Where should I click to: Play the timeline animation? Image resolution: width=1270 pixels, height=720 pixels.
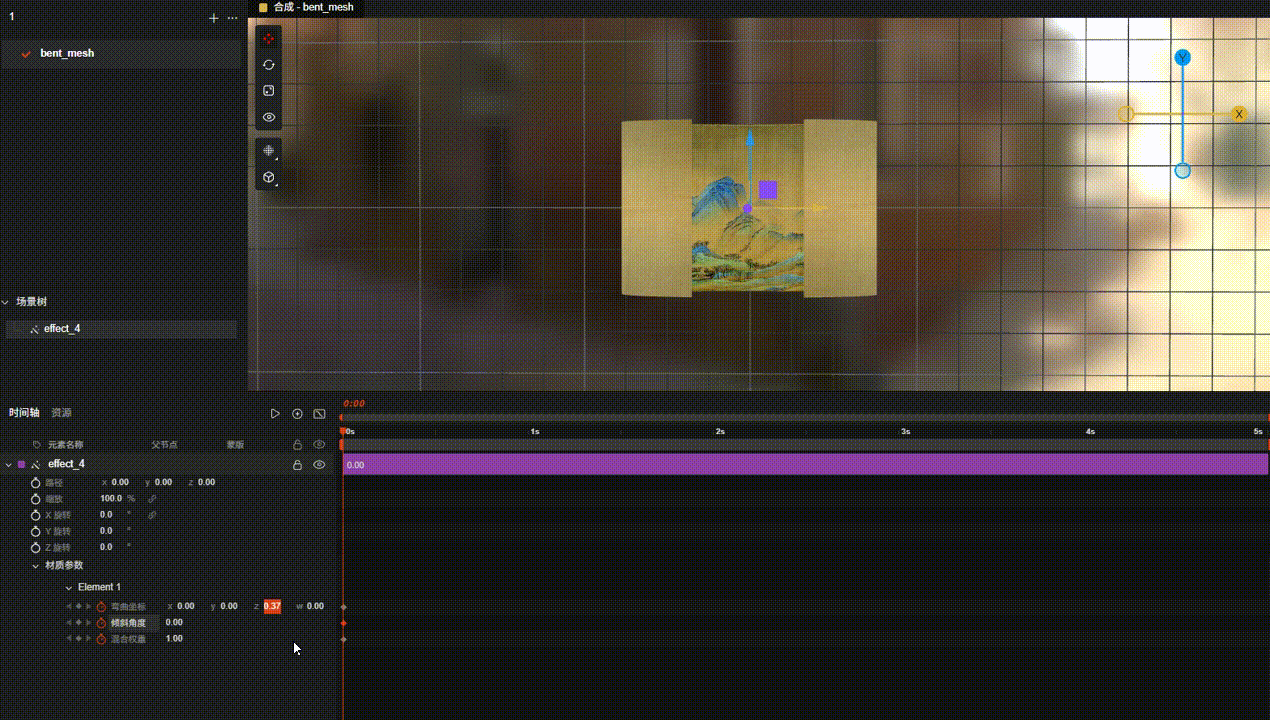click(275, 414)
